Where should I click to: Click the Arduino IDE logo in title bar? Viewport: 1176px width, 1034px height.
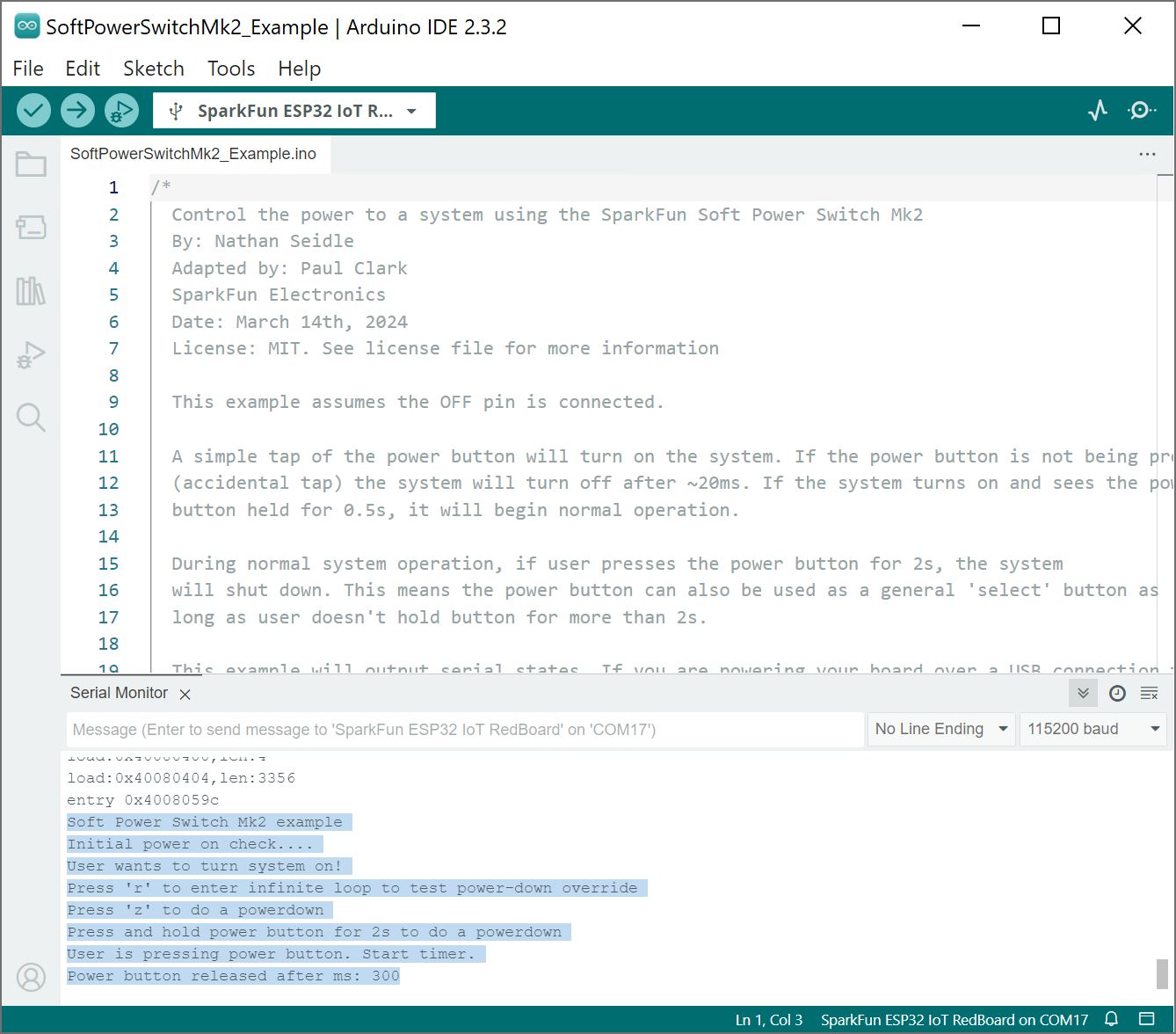coord(26,26)
